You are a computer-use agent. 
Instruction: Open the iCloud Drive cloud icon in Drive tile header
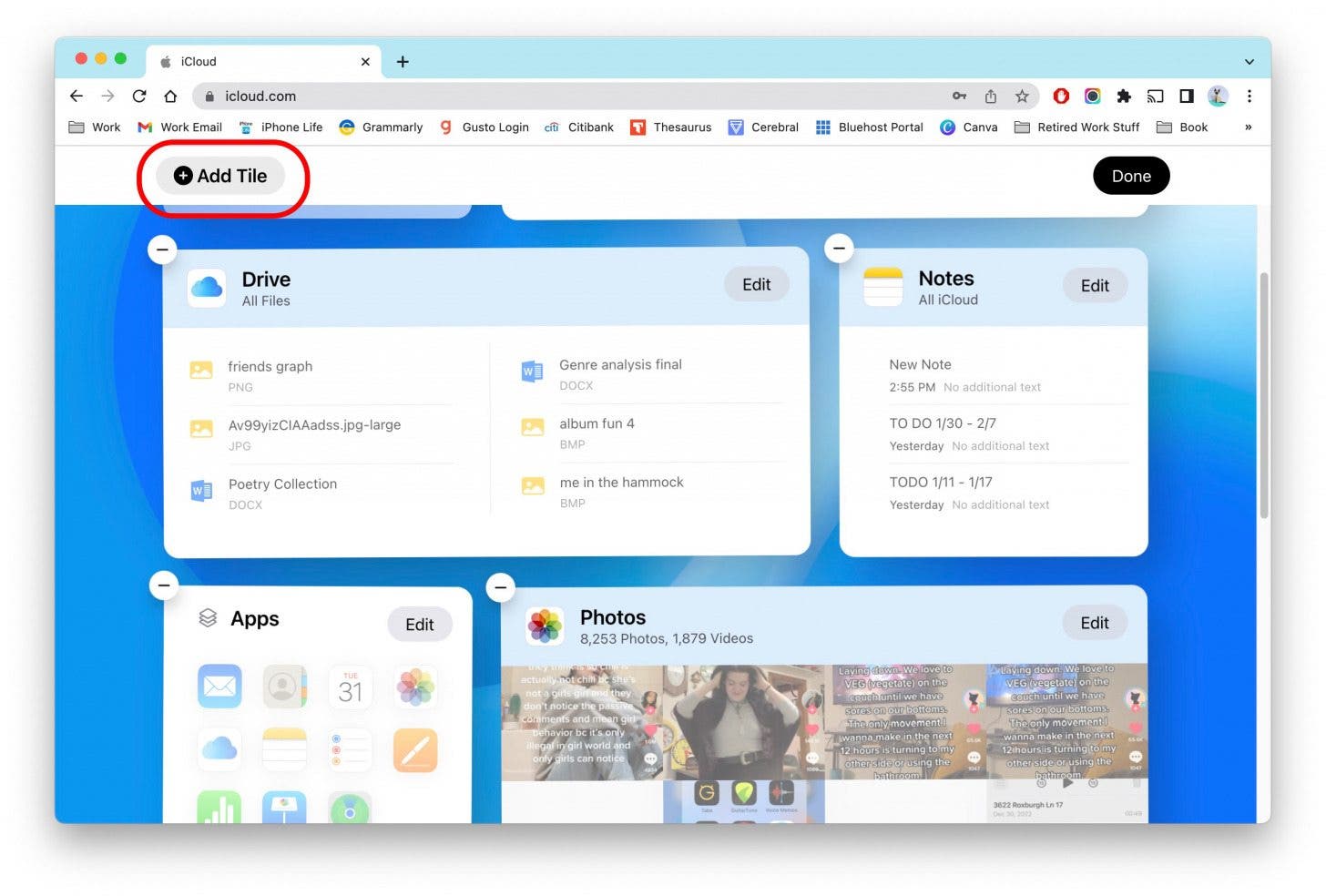[207, 288]
